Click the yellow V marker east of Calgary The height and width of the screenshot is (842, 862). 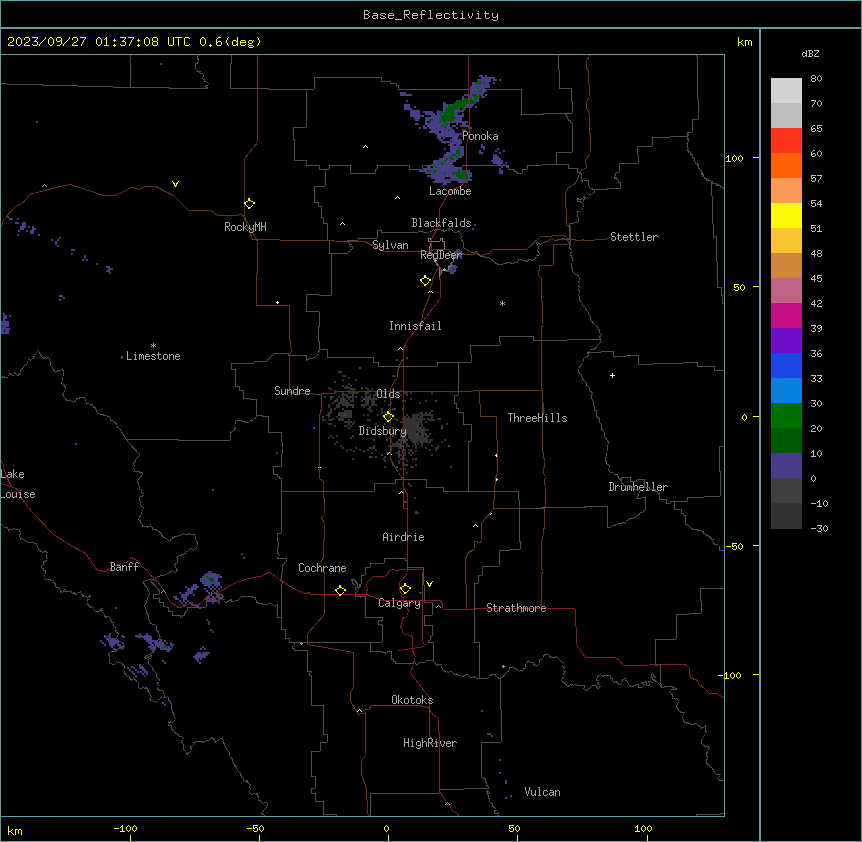(429, 584)
